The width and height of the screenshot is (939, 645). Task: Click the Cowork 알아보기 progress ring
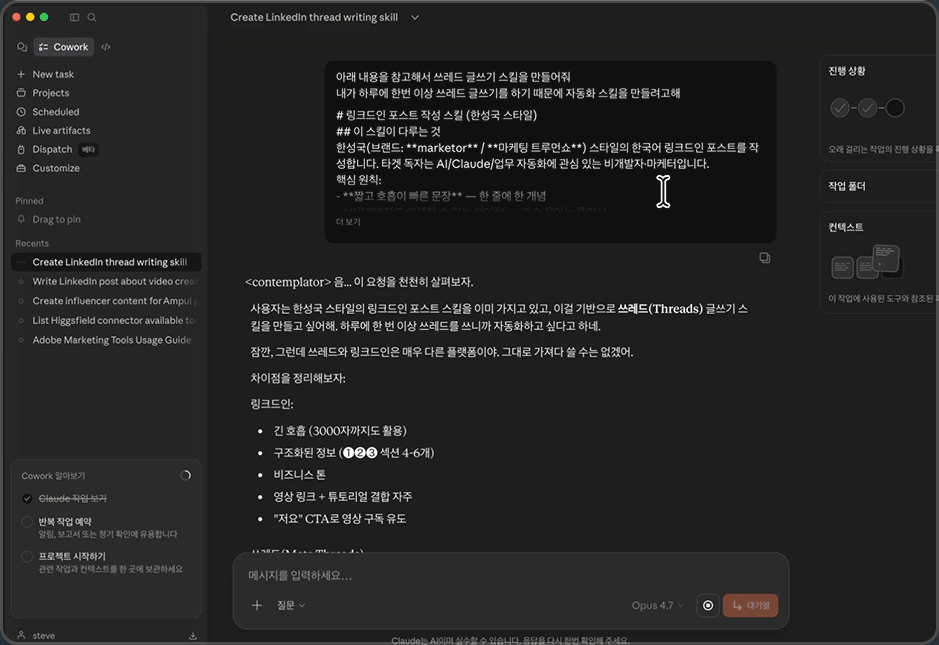pos(186,476)
